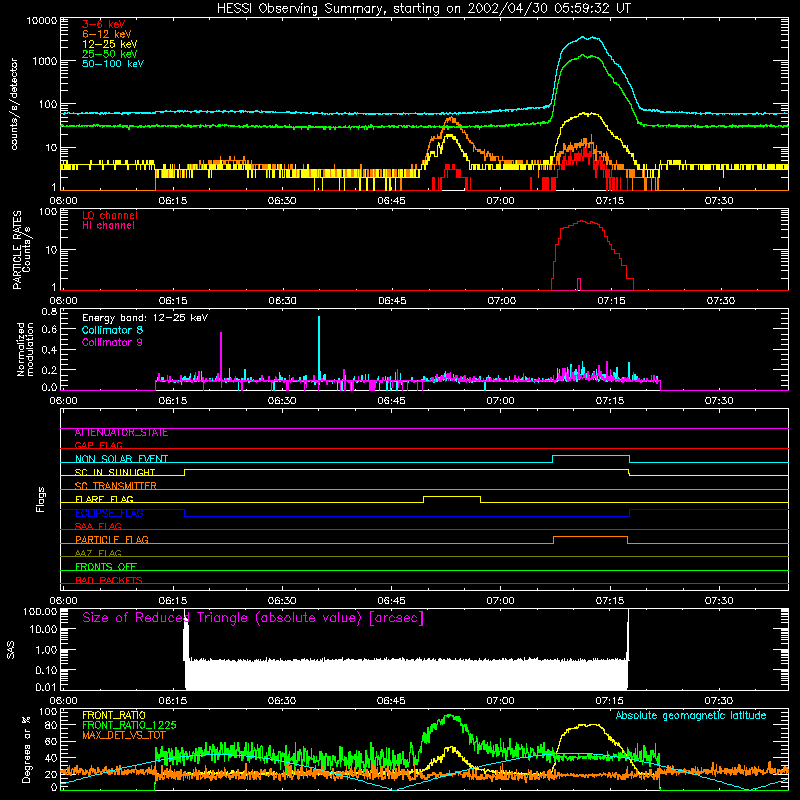Click the SC_TRANSMITTER flag label

point(115,486)
